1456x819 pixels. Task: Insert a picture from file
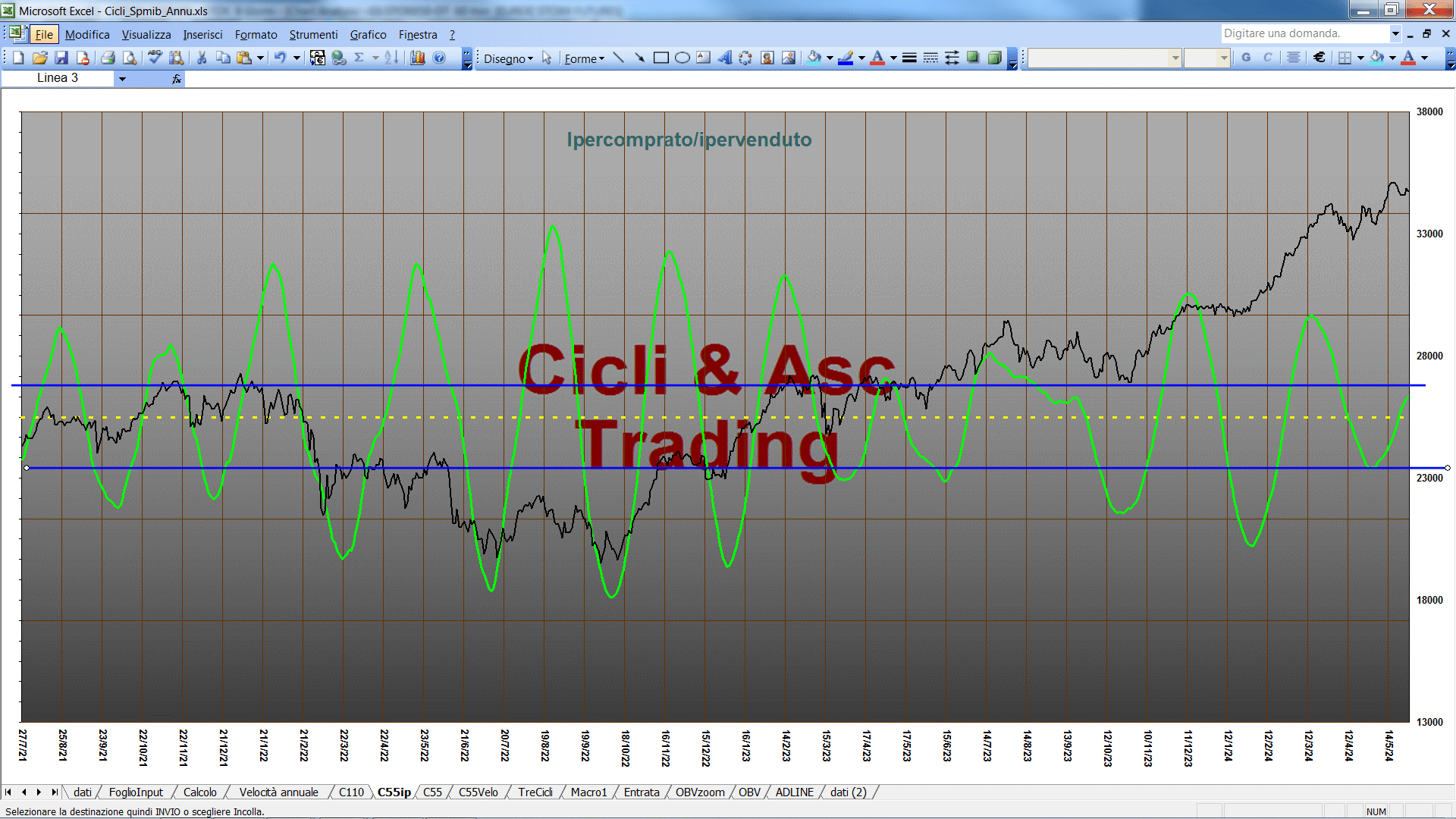(x=789, y=58)
